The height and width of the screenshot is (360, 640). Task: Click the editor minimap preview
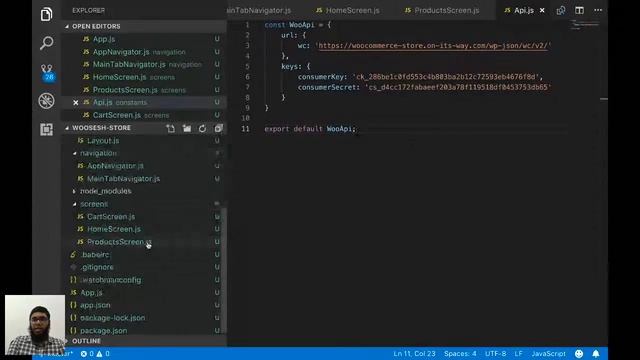[x=584, y=25]
